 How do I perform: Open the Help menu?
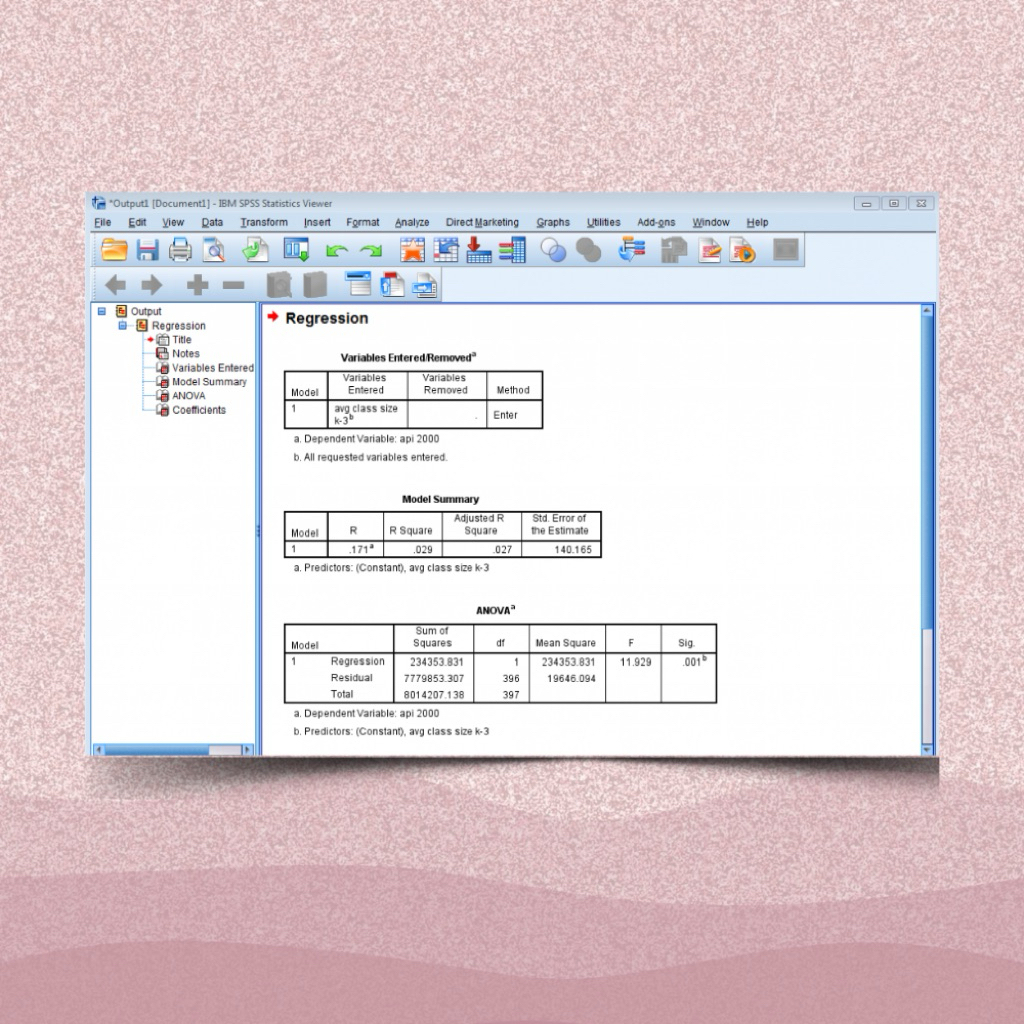pos(758,223)
